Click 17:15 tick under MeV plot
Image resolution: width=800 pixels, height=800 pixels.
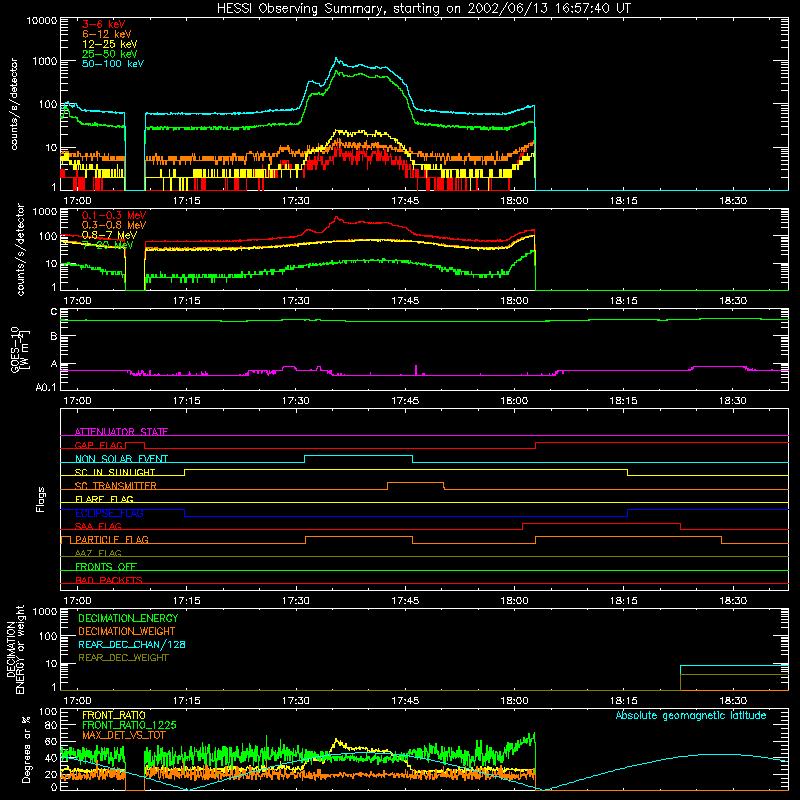pos(187,301)
